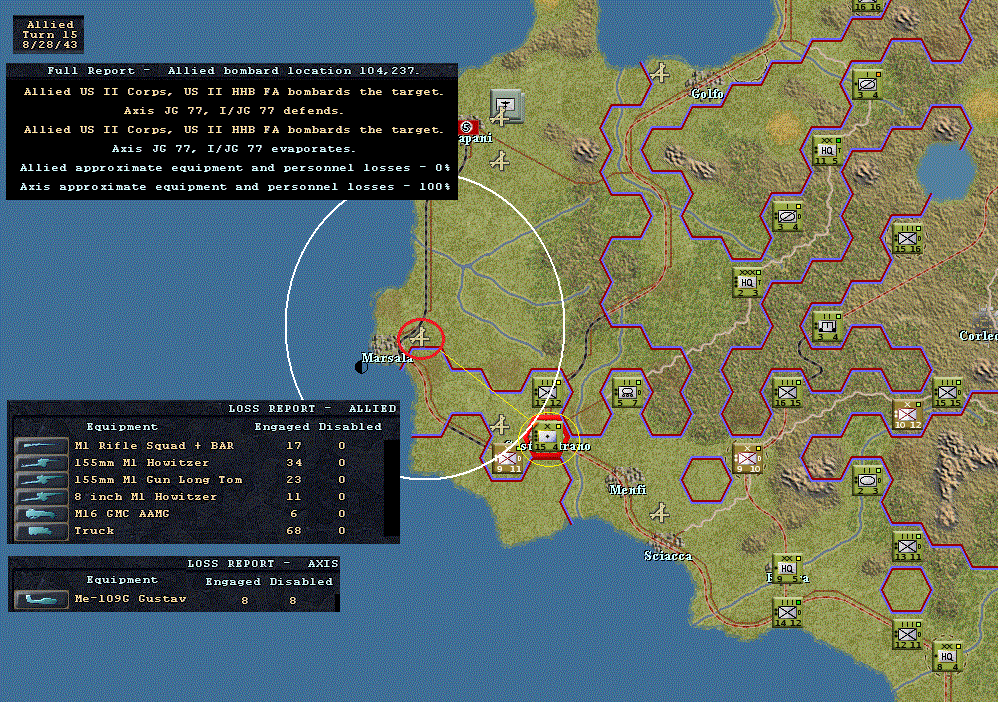
Task: Select the brown infantry unit 9-10
Action: coord(747,460)
